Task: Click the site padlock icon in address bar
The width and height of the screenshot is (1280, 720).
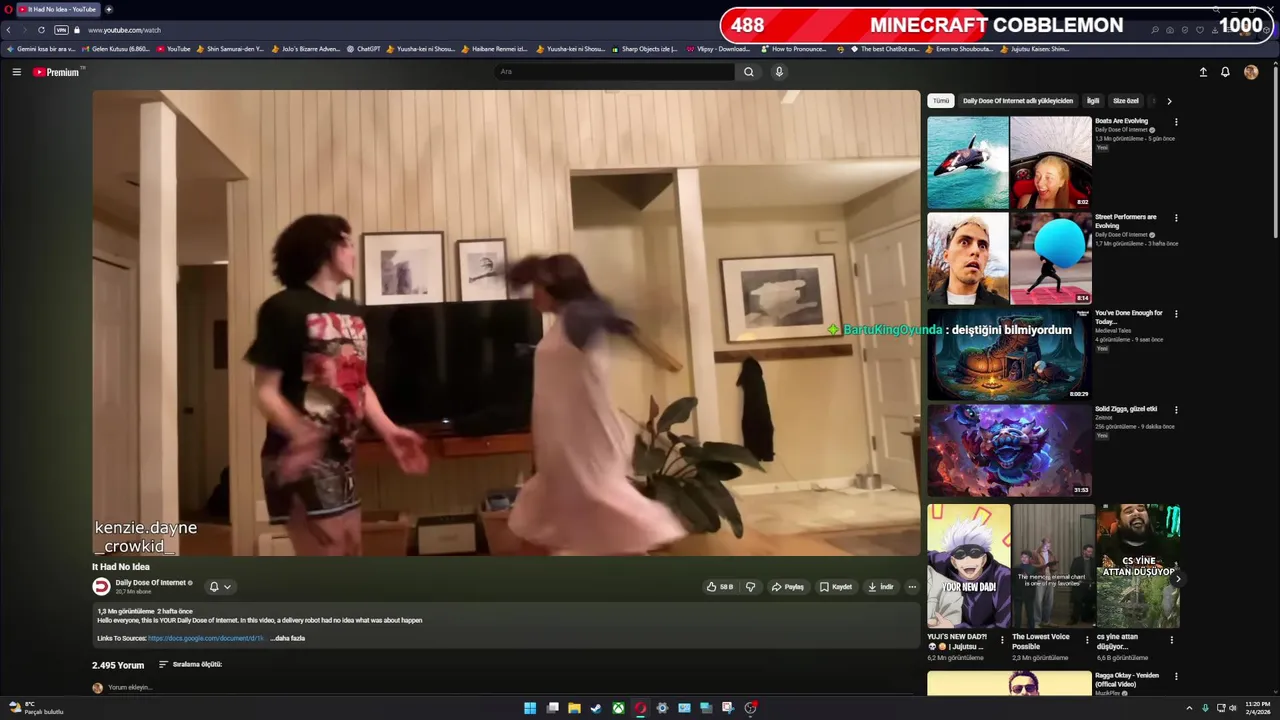Action: (78, 30)
